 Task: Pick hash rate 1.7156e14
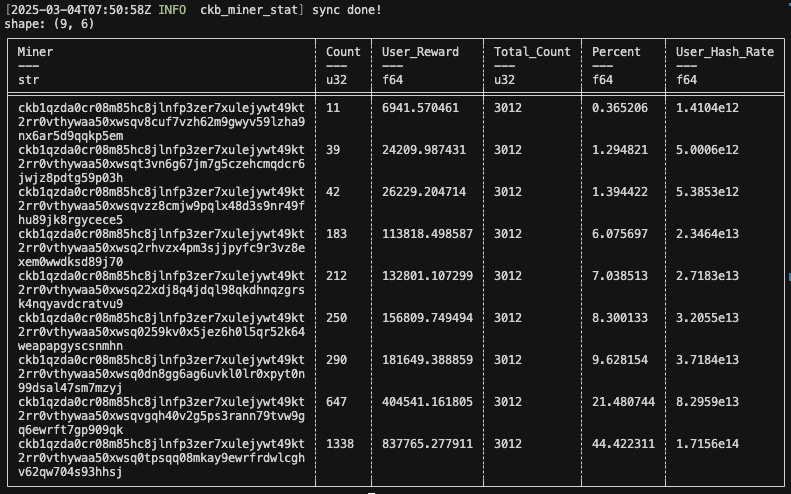point(707,443)
